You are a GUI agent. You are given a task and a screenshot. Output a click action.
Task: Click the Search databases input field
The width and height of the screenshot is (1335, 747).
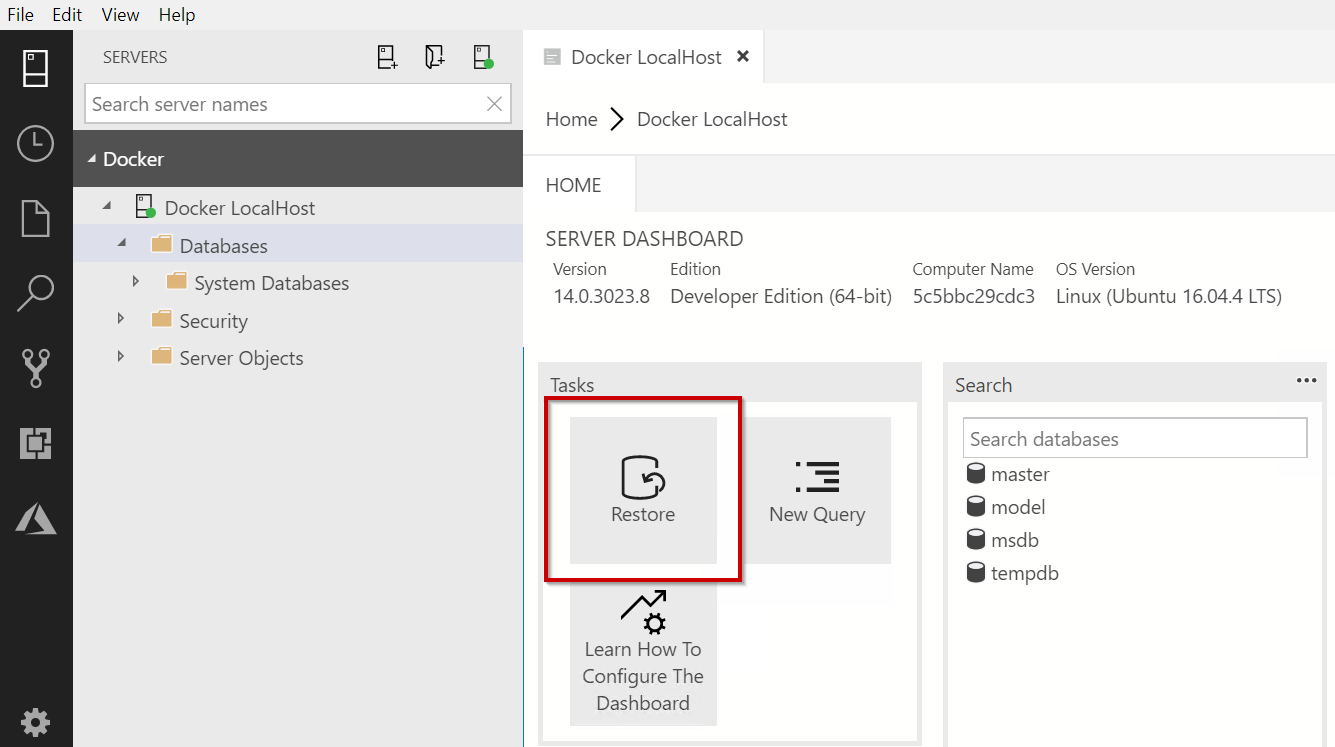1134,439
